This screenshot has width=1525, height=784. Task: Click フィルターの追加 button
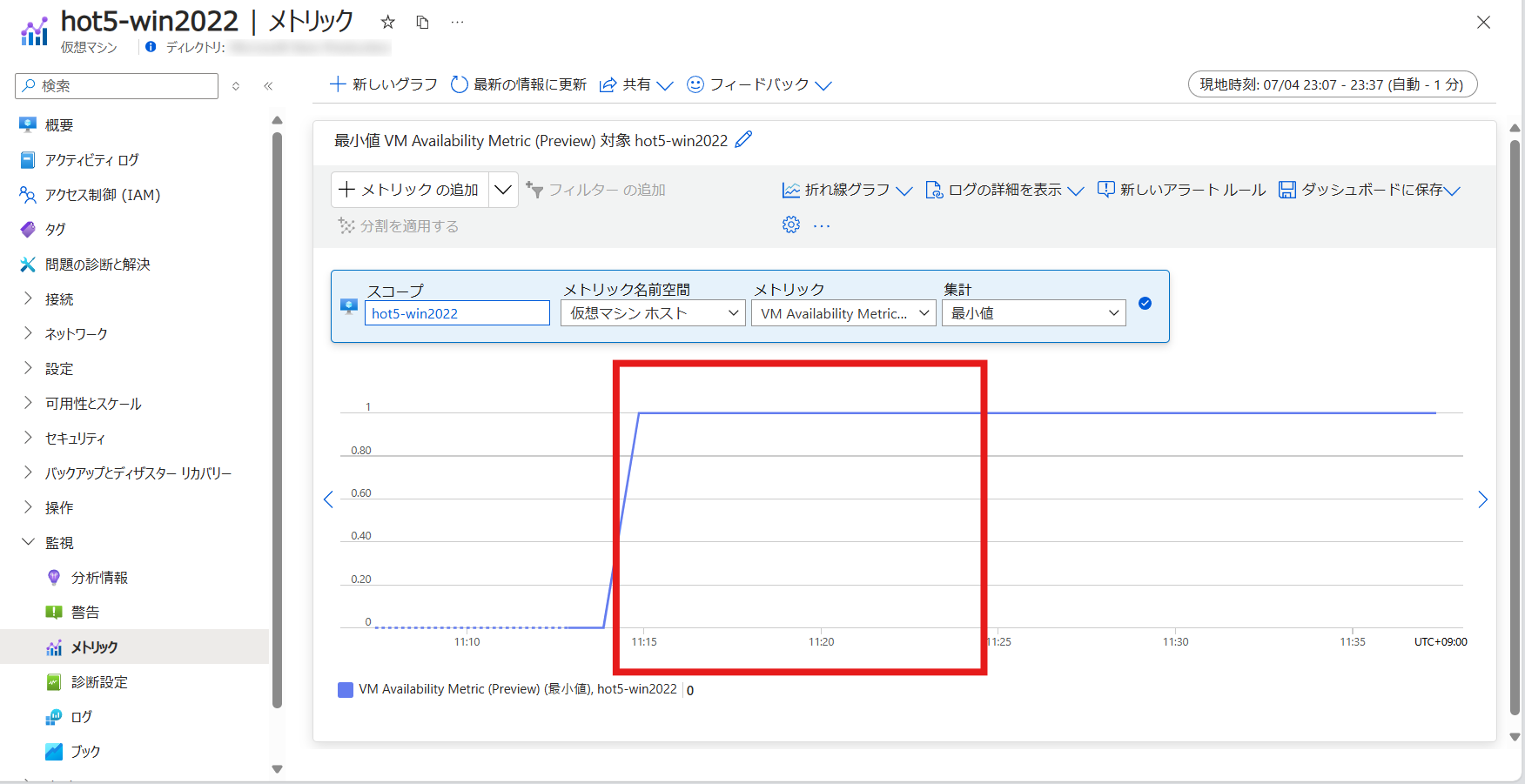[x=596, y=190]
